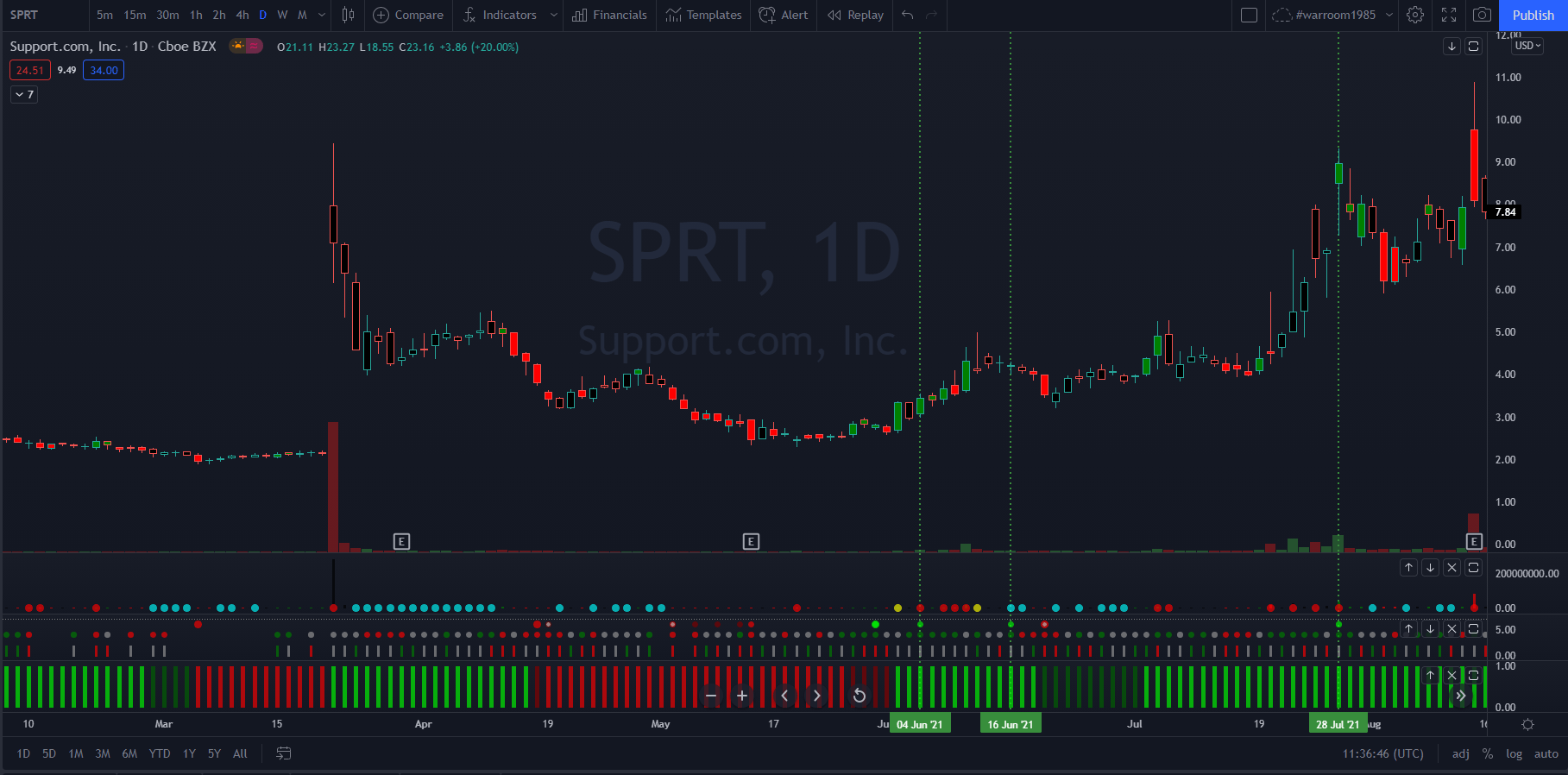The image size is (1568, 775).
Task: Toggle 'auto' price scale
Action: click(1546, 753)
